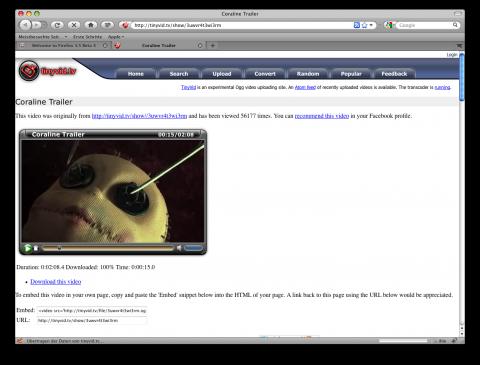The width and height of the screenshot is (480, 365).
Task: Open the Home navigation tab
Action: [x=136, y=74]
